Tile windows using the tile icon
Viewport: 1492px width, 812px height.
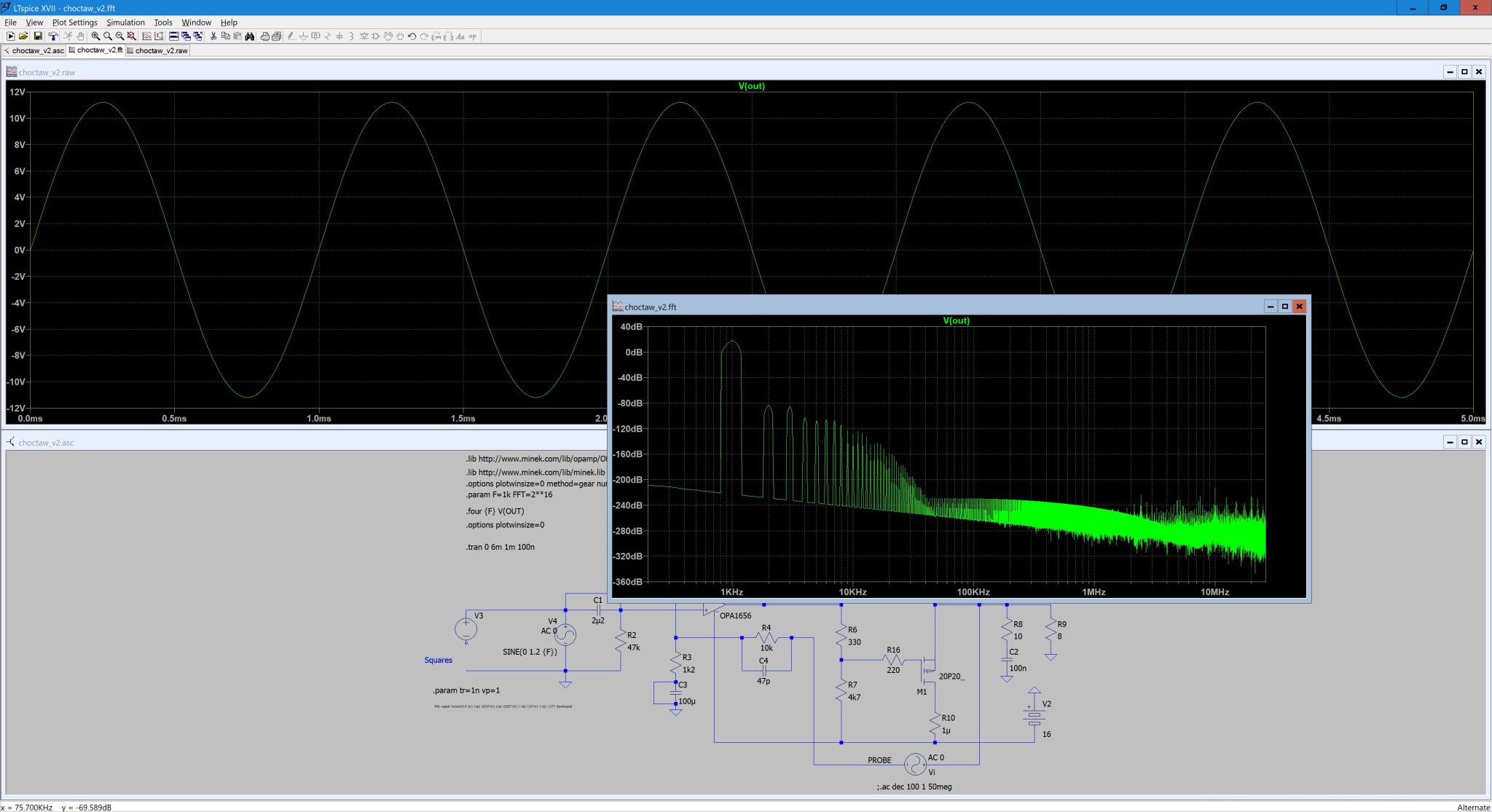pos(174,36)
